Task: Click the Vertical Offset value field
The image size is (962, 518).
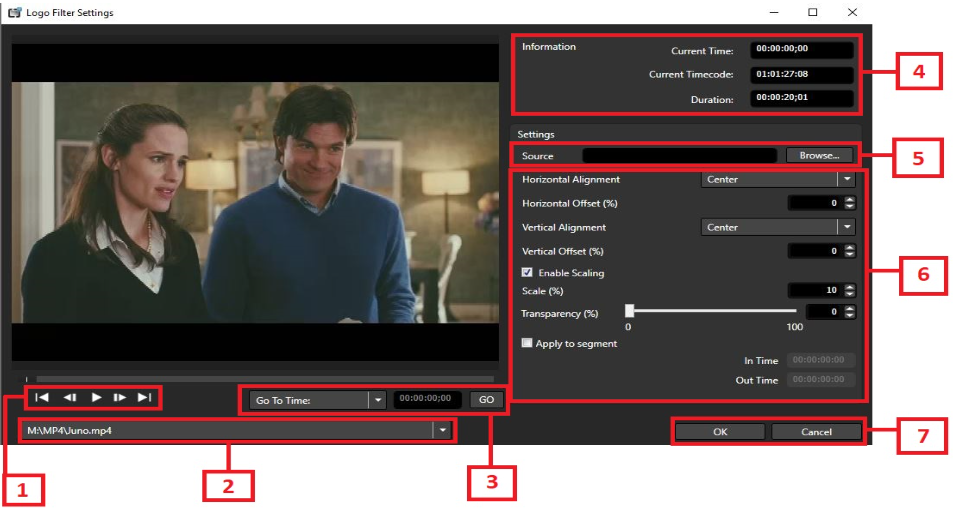Action: point(815,251)
